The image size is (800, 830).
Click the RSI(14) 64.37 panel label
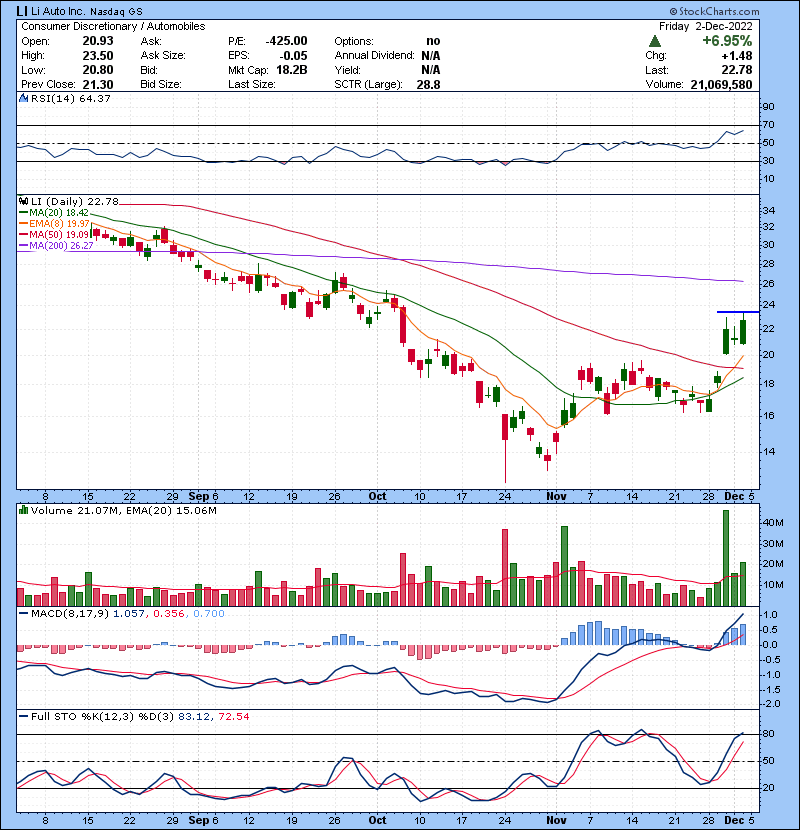(70, 98)
